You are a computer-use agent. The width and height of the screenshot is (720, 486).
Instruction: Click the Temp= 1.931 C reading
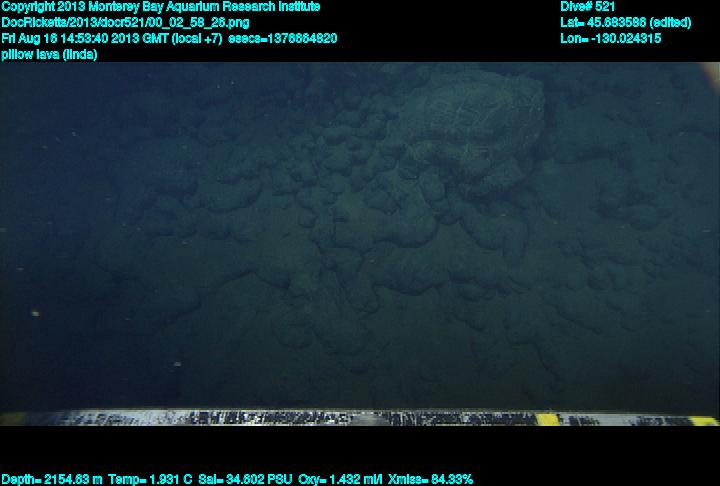[x=150, y=479]
